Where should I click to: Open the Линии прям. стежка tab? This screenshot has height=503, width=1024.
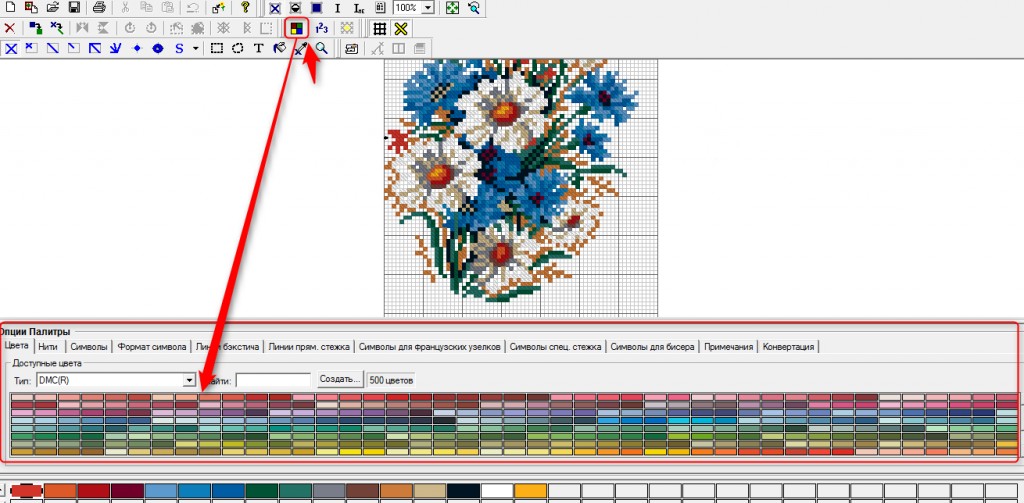308,347
